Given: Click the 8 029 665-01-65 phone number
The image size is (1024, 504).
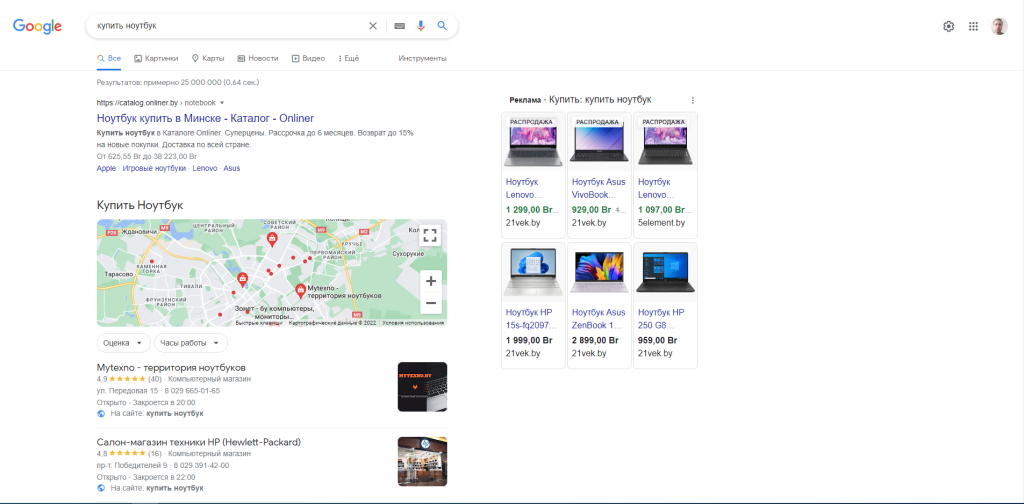Looking at the screenshot, I should point(190,391).
